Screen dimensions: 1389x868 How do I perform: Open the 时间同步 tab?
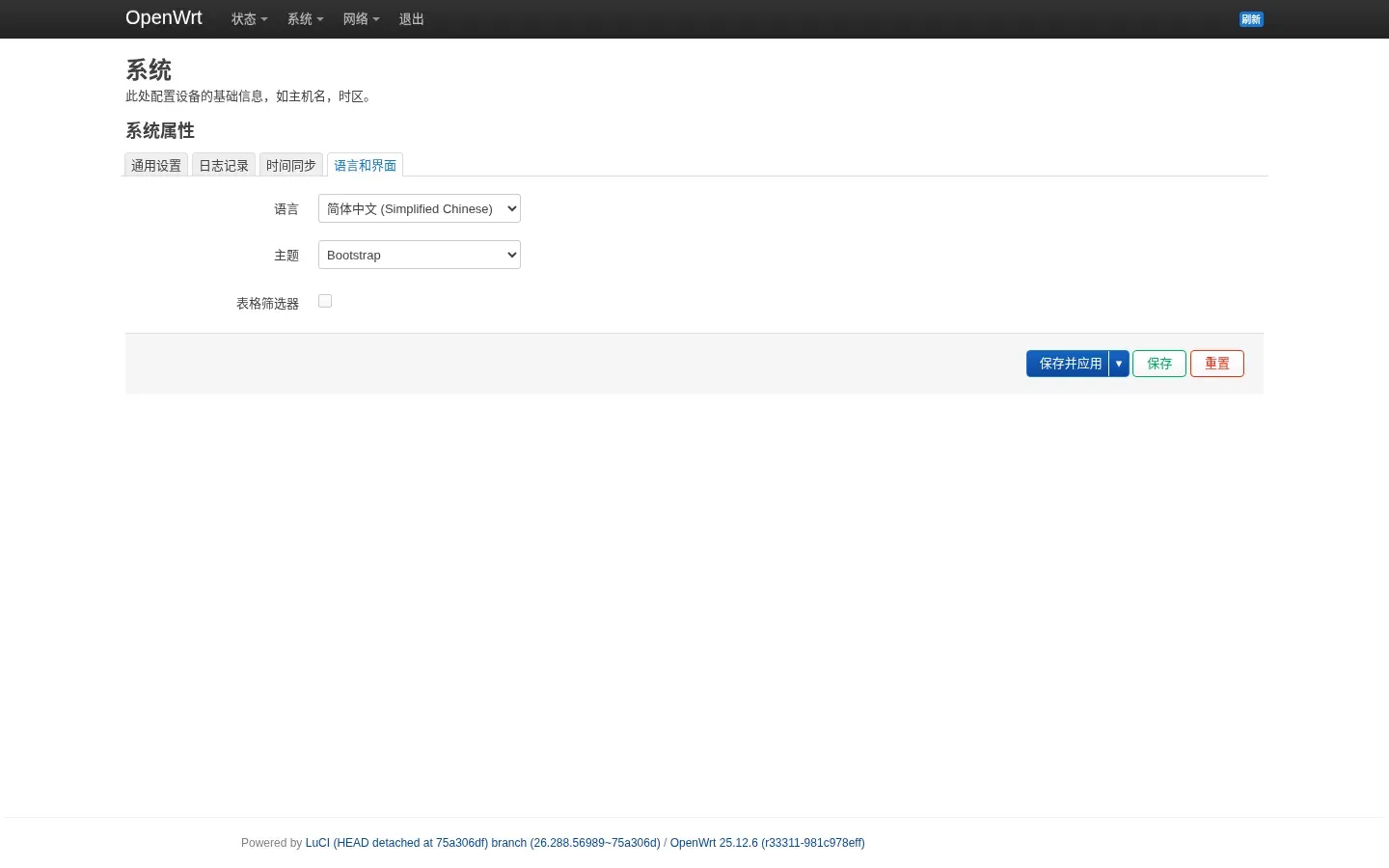[291, 165]
